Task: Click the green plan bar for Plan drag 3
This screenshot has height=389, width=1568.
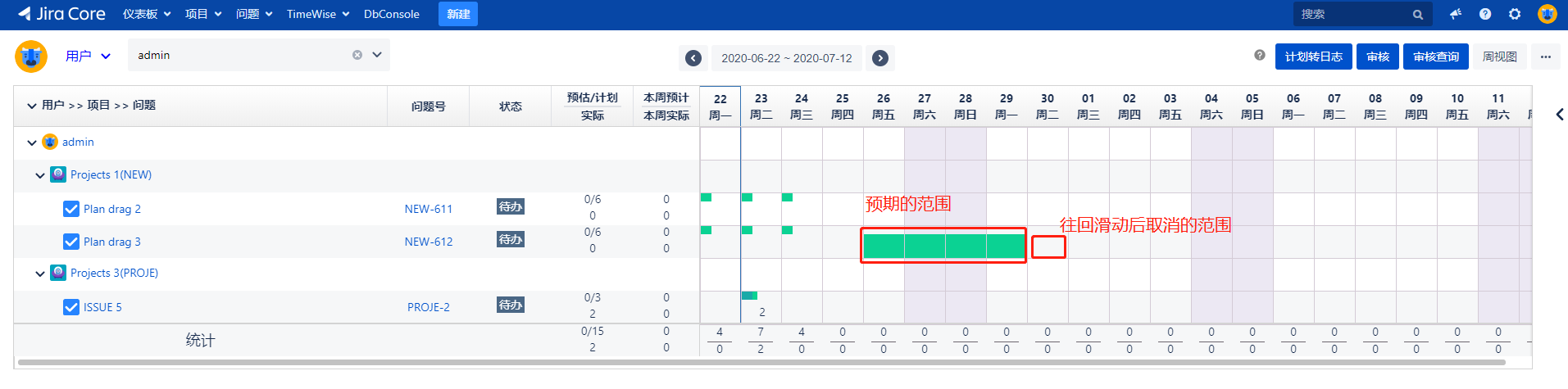Action: (x=943, y=246)
